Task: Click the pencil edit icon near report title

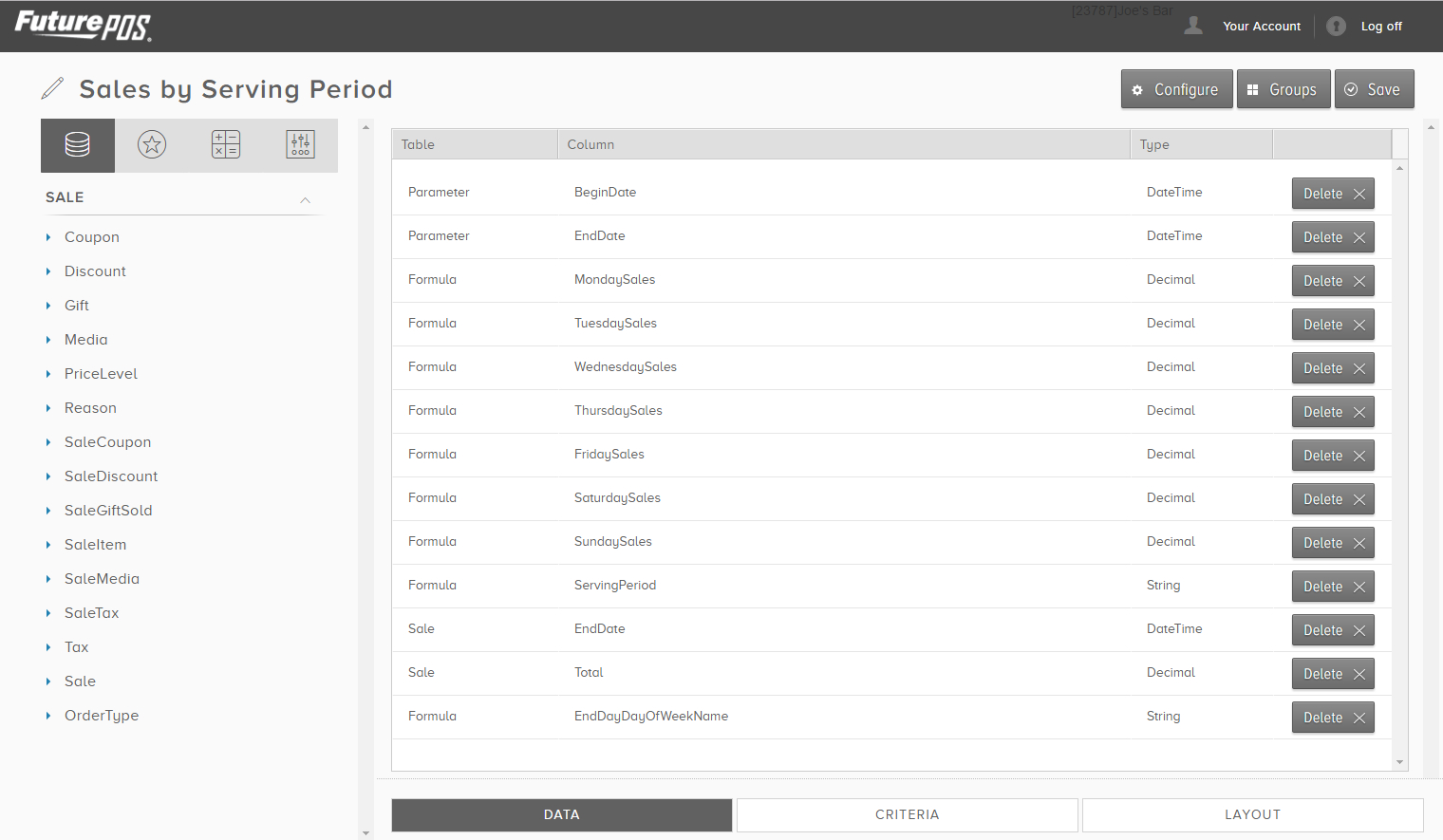Action: (52, 87)
